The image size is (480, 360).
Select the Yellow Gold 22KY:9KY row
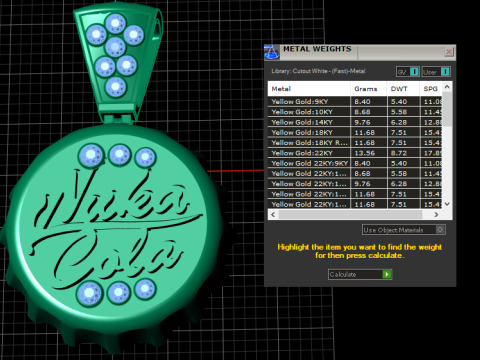coord(355,163)
